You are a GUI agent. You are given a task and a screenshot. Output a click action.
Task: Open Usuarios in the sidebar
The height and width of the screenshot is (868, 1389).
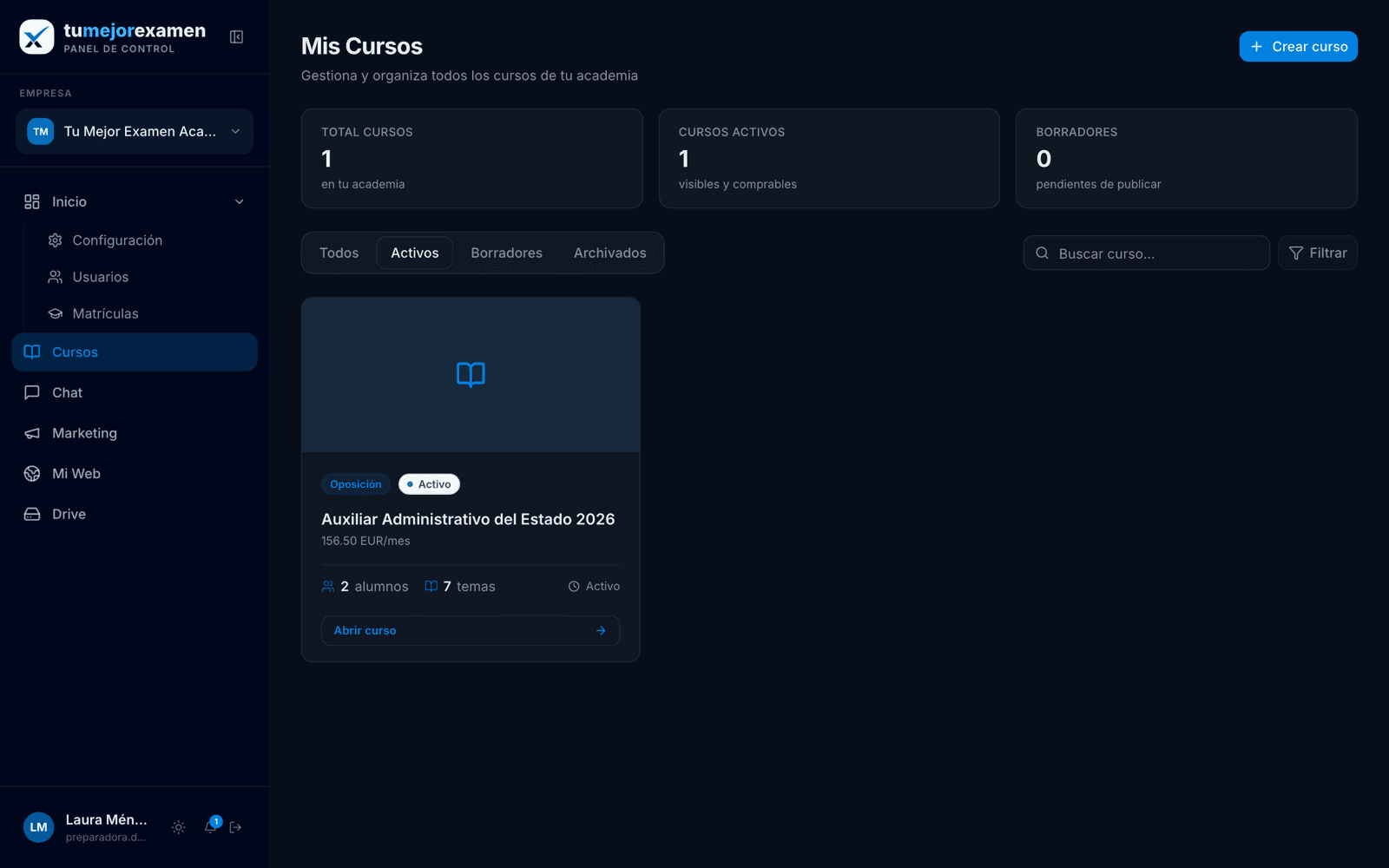pos(88,277)
